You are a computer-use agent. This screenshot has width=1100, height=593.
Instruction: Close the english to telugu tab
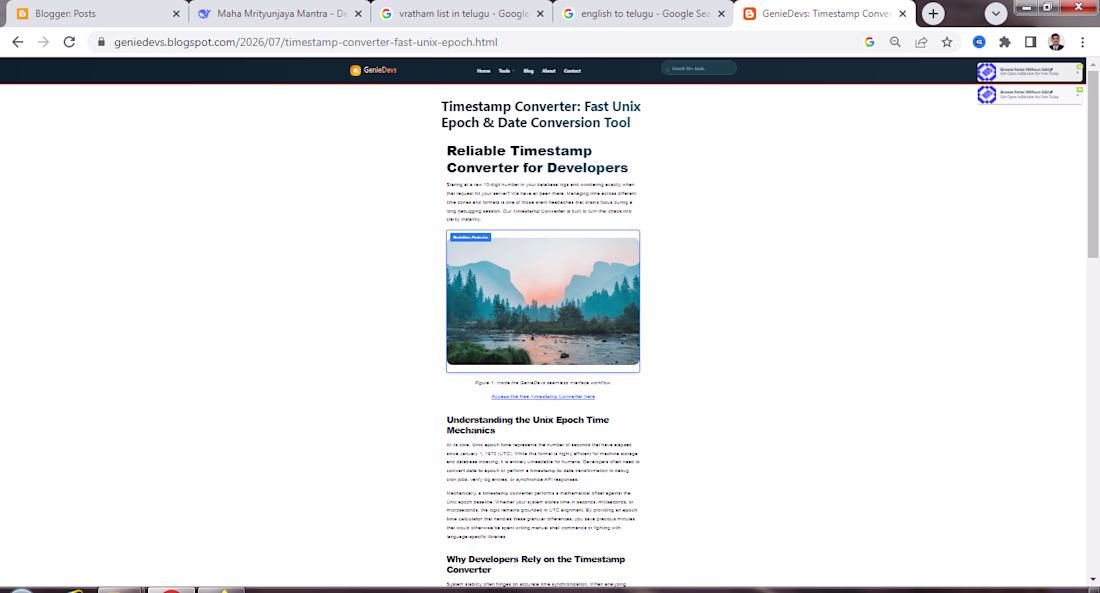click(x=721, y=13)
